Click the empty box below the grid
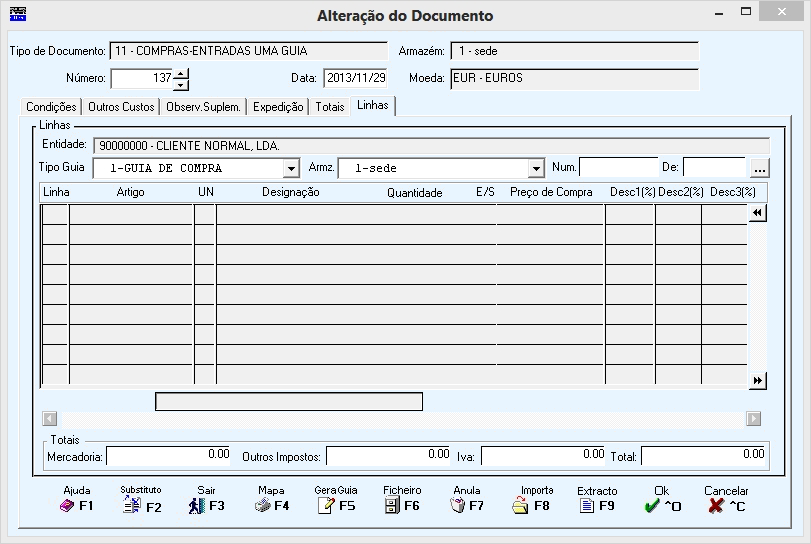This screenshot has width=811, height=544. (x=289, y=402)
